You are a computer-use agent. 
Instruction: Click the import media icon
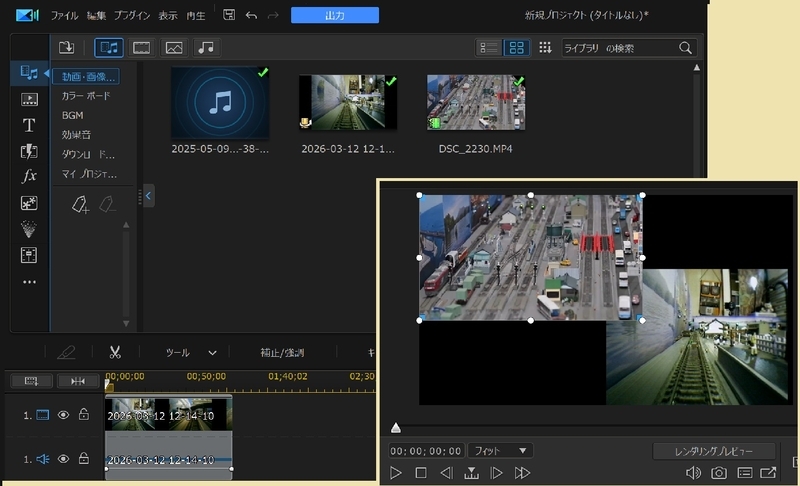[x=66, y=47]
